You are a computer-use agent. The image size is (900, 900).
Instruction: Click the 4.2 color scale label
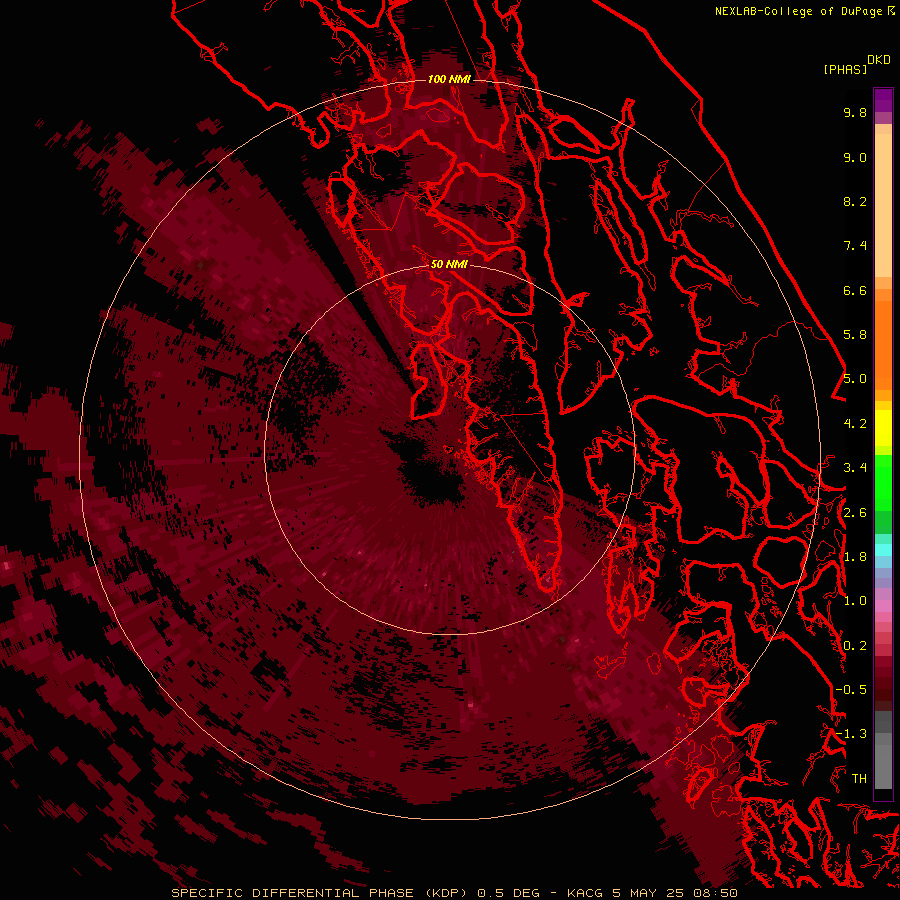click(855, 424)
